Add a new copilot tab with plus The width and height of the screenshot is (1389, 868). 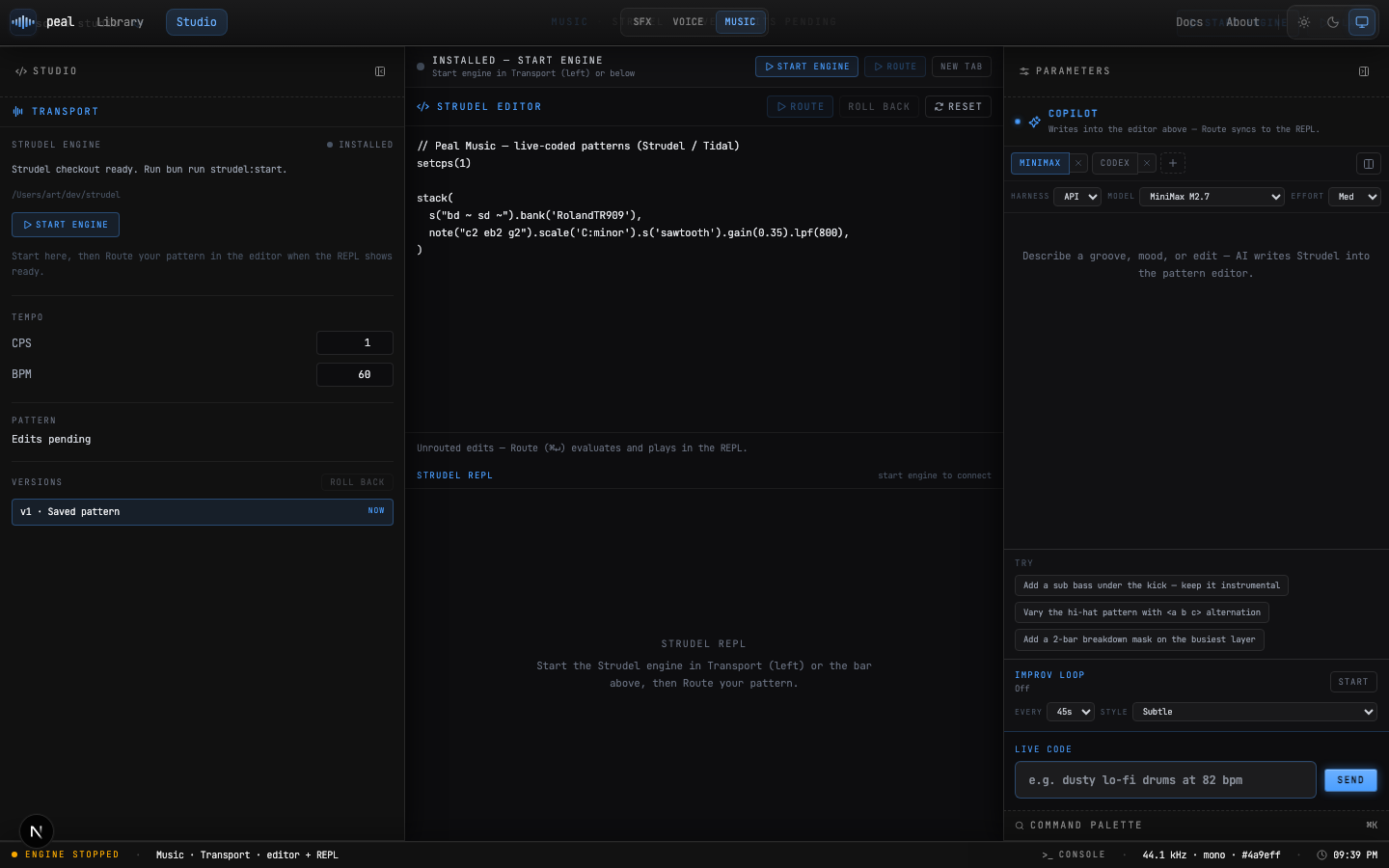pyautogui.click(x=1173, y=163)
